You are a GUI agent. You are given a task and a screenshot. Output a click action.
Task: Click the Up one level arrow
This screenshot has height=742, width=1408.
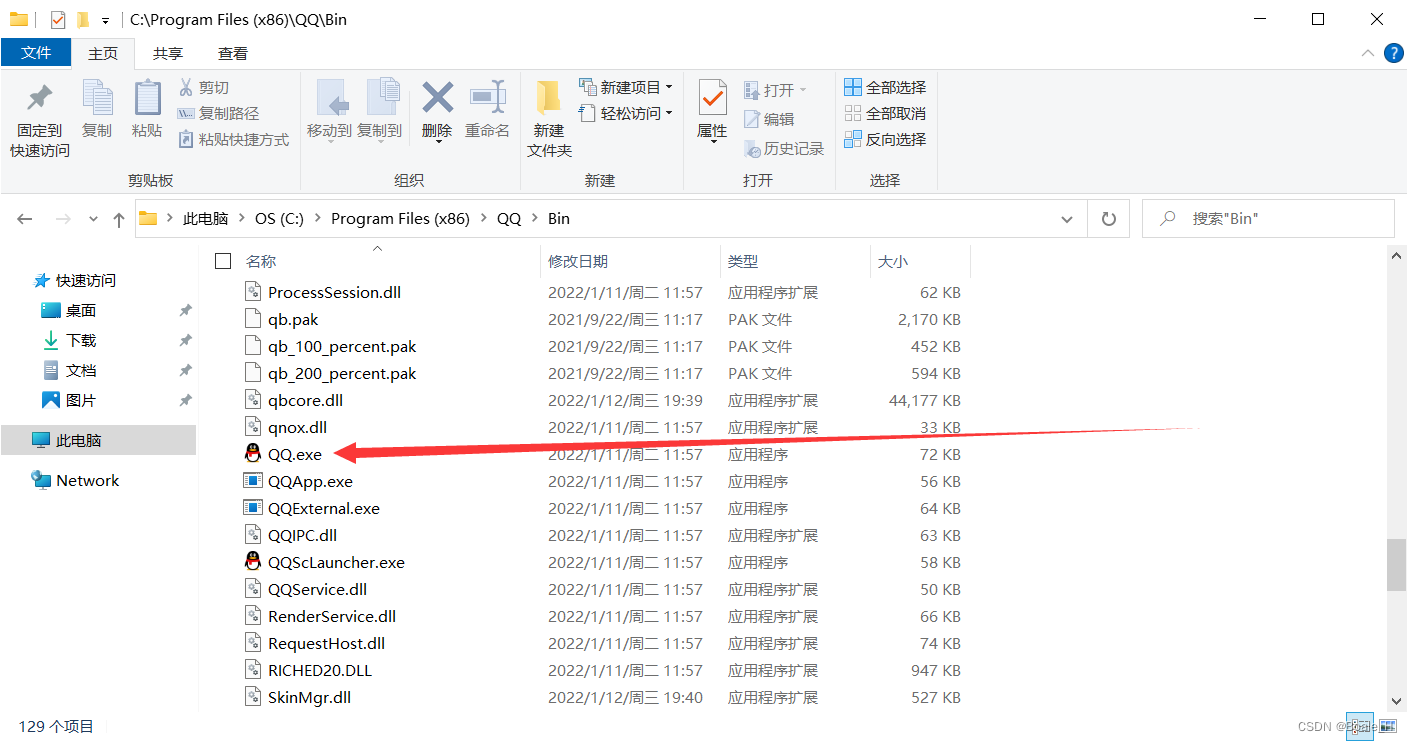pyautogui.click(x=119, y=219)
